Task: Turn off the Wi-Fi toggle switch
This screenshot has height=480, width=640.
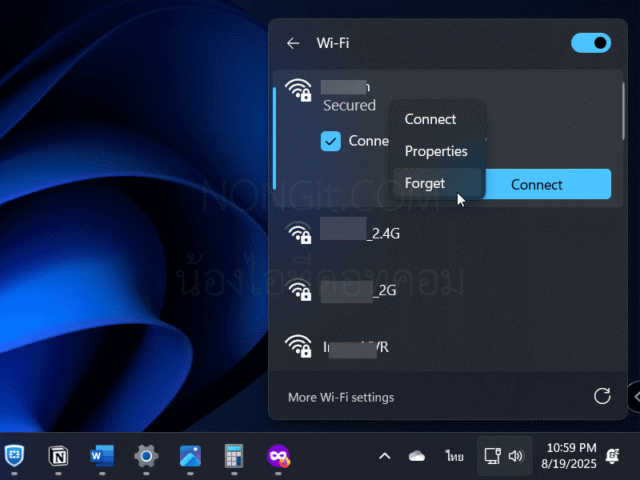Action: point(591,43)
